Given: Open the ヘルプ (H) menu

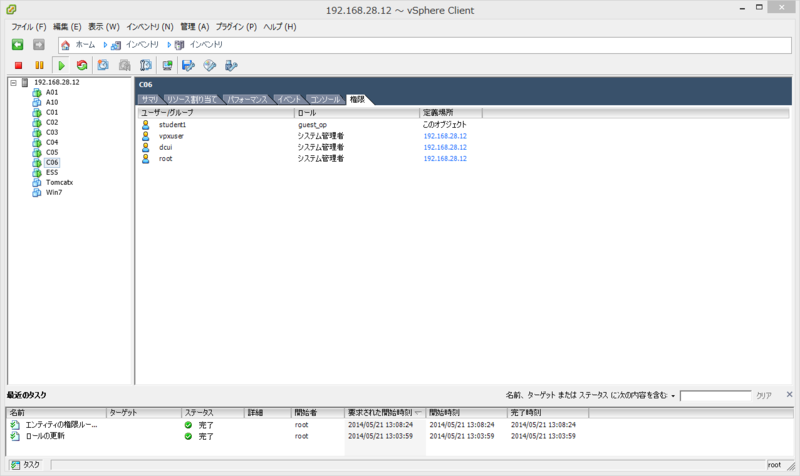Looking at the screenshot, I should [280, 27].
